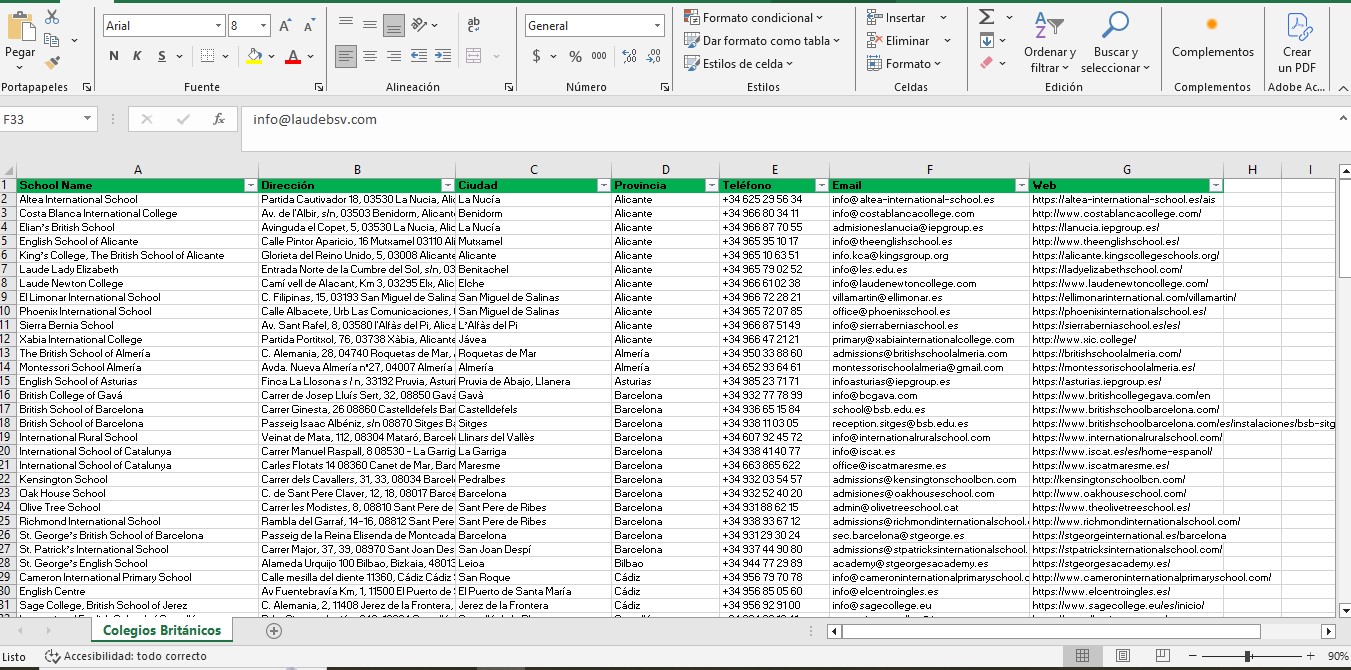Click the insert function fx icon
The width and height of the screenshot is (1351, 670).
219,119
